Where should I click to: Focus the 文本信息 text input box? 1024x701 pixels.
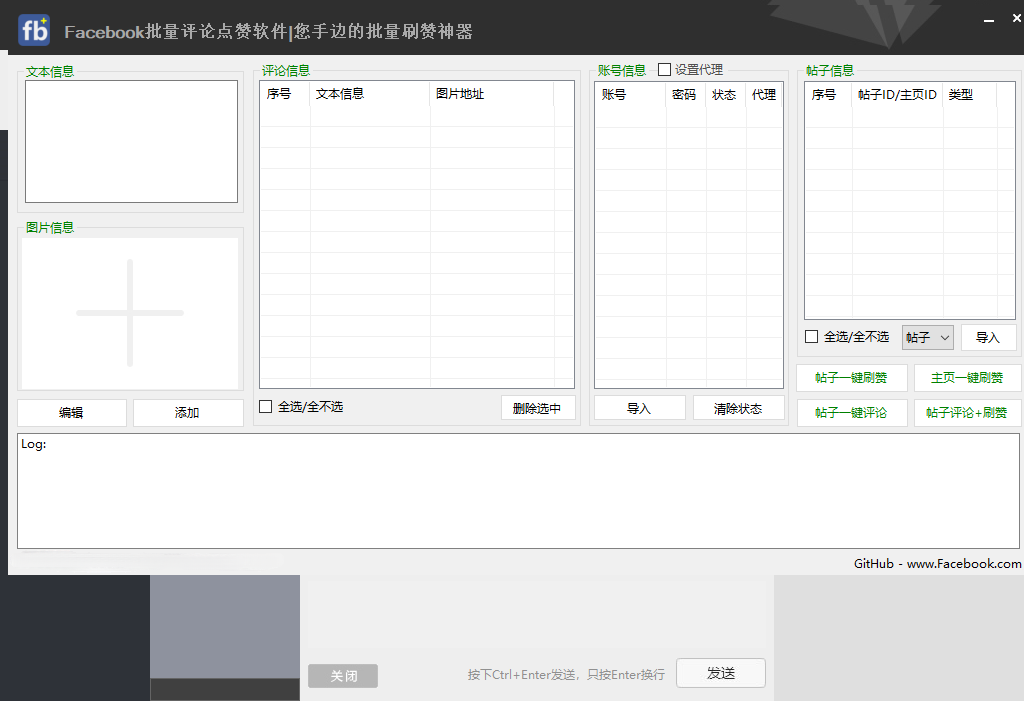(131, 142)
